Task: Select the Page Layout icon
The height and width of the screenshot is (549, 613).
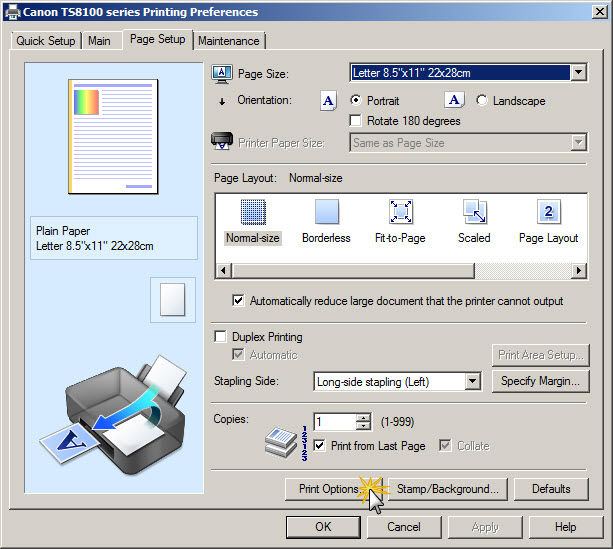Action: [x=548, y=212]
